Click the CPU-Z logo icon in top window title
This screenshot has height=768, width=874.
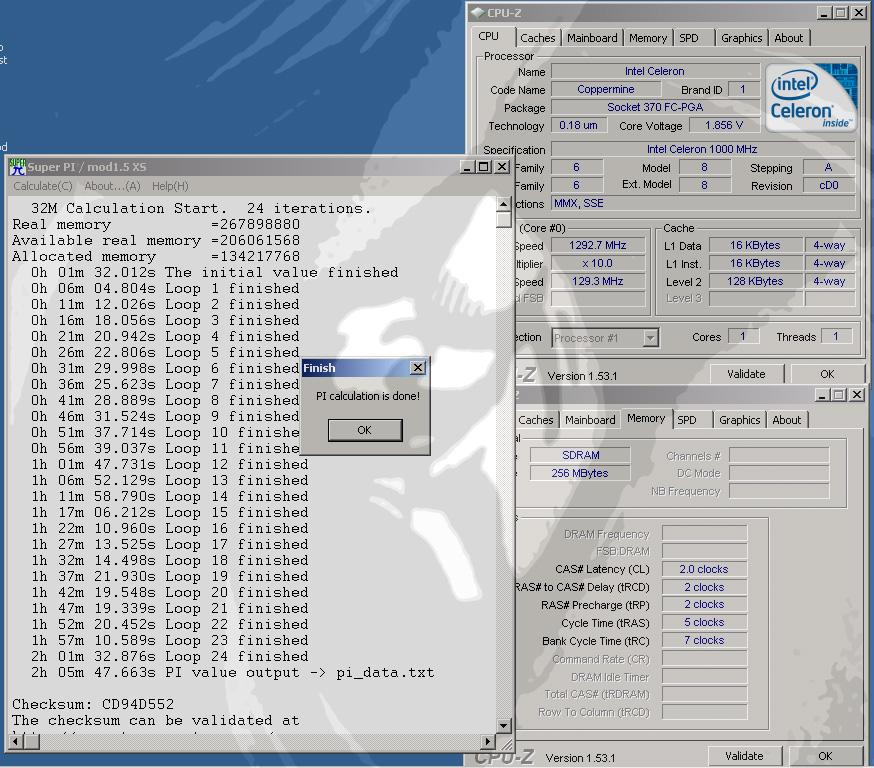coord(478,12)
